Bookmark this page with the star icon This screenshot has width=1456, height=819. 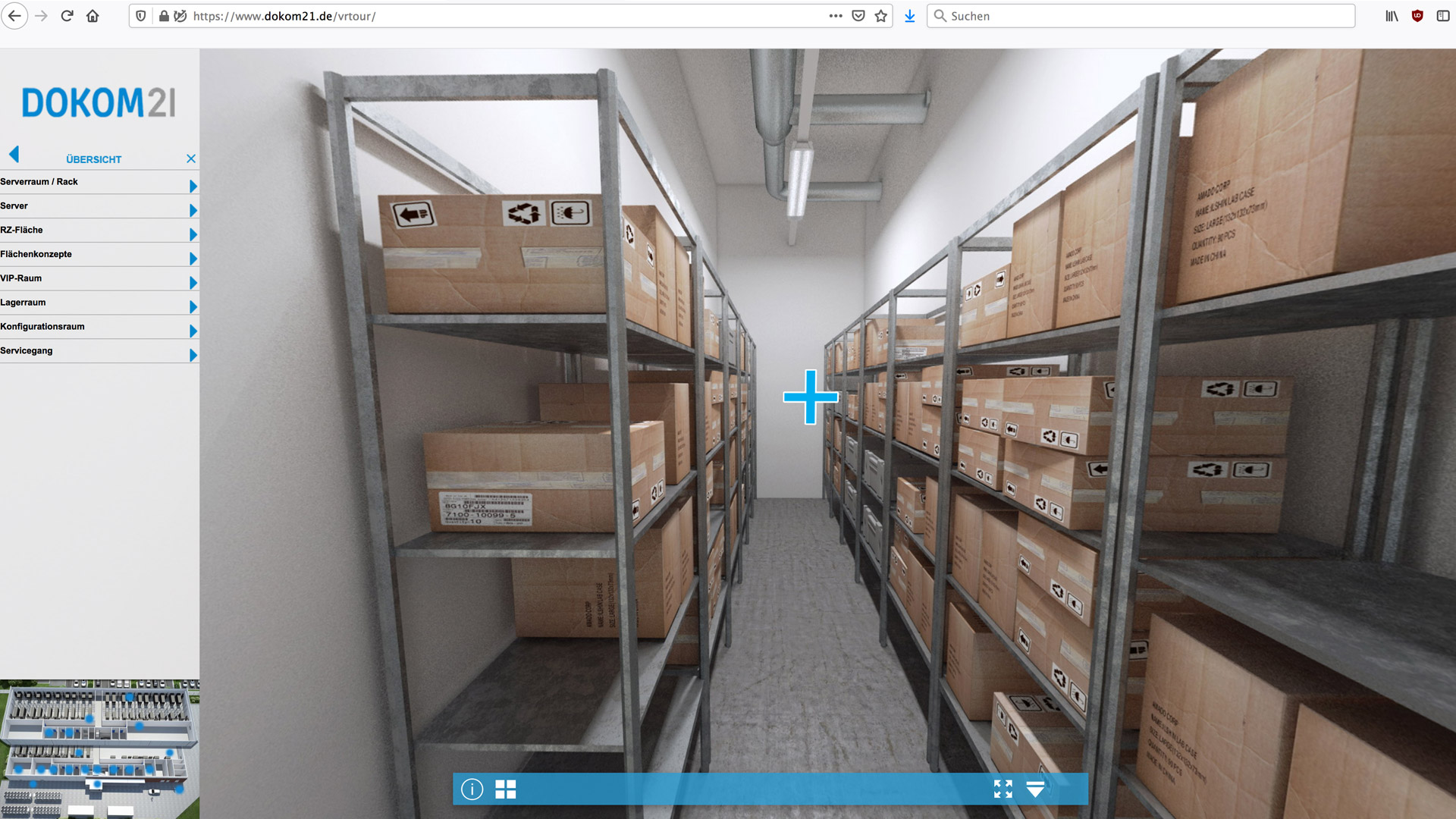880,16
